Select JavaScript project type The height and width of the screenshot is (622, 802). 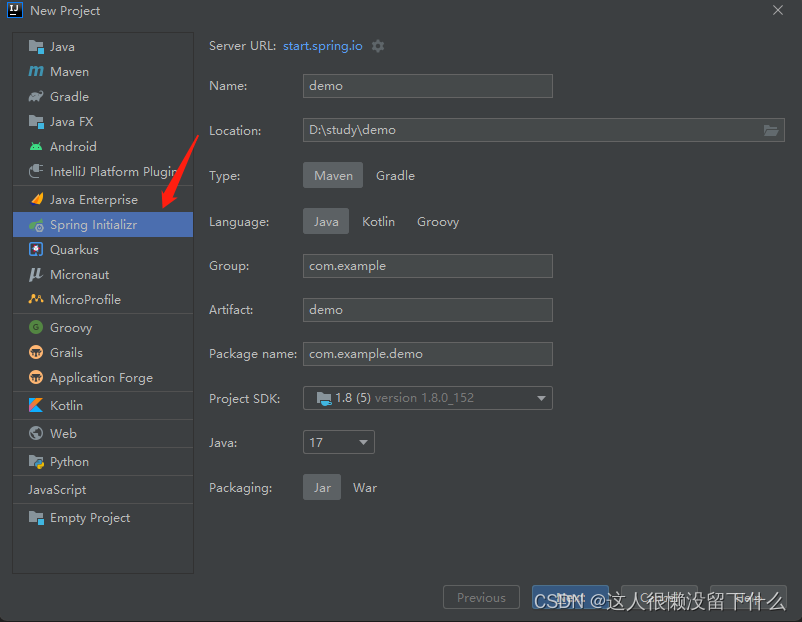tap(57, 490)
